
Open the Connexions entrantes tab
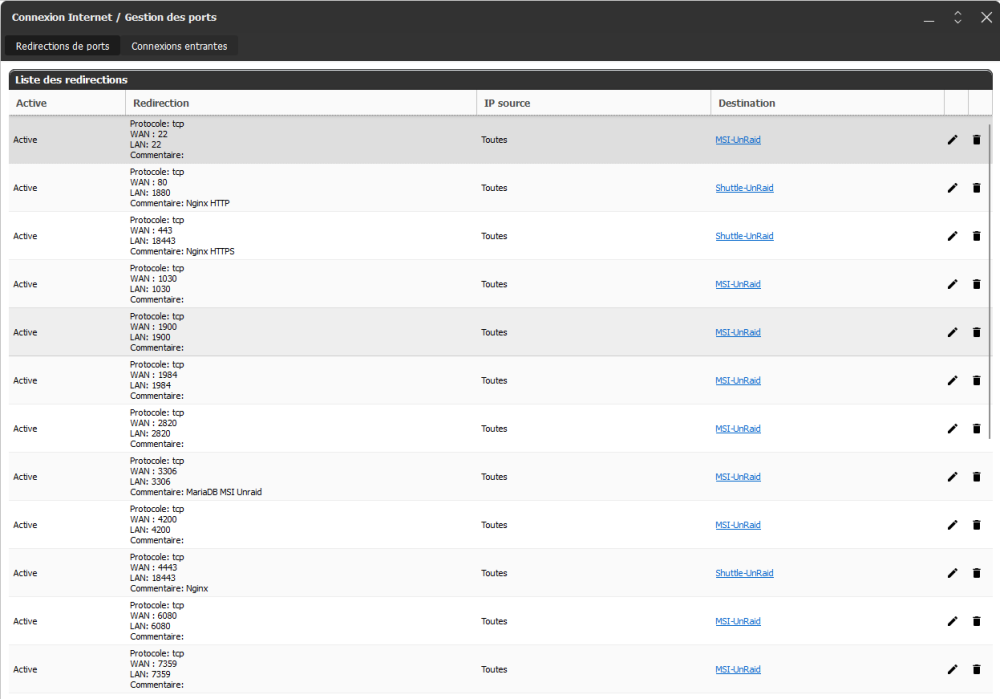pyautogui.click(x=179, y=46)
